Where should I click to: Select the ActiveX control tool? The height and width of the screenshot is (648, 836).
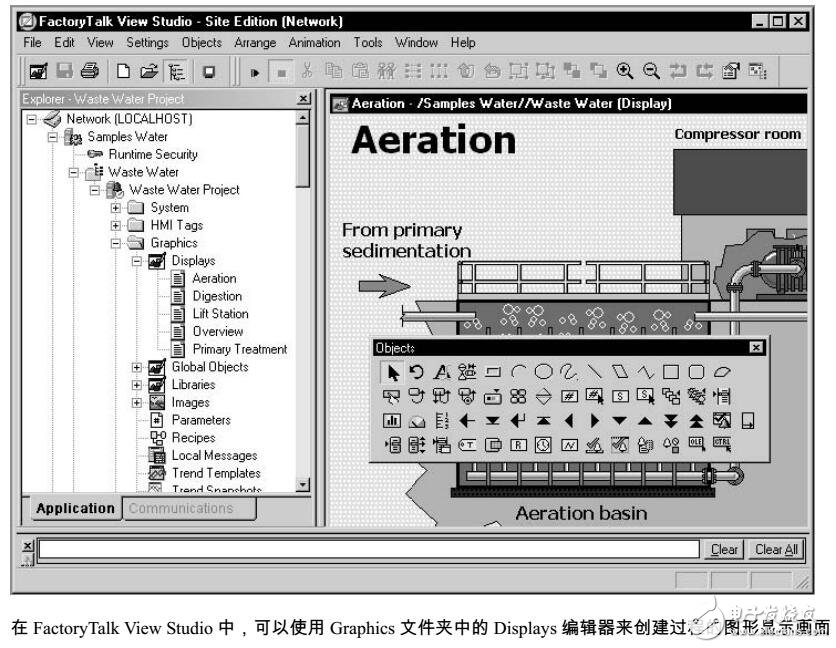point(720,443)
